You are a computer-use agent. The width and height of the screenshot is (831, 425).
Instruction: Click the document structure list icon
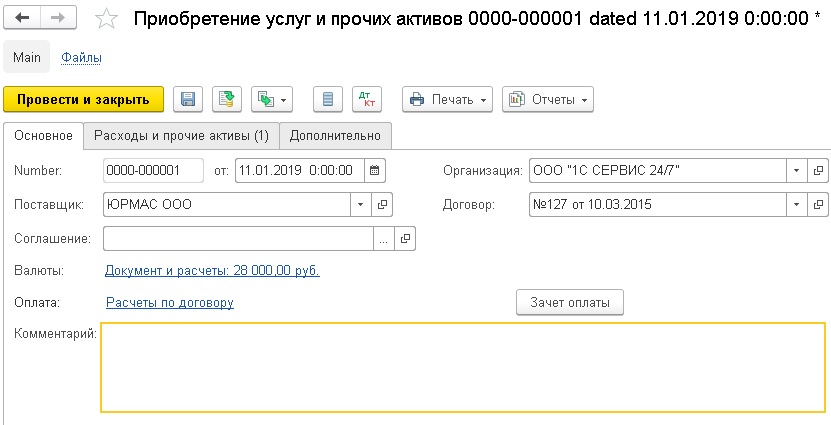[328, 100]
